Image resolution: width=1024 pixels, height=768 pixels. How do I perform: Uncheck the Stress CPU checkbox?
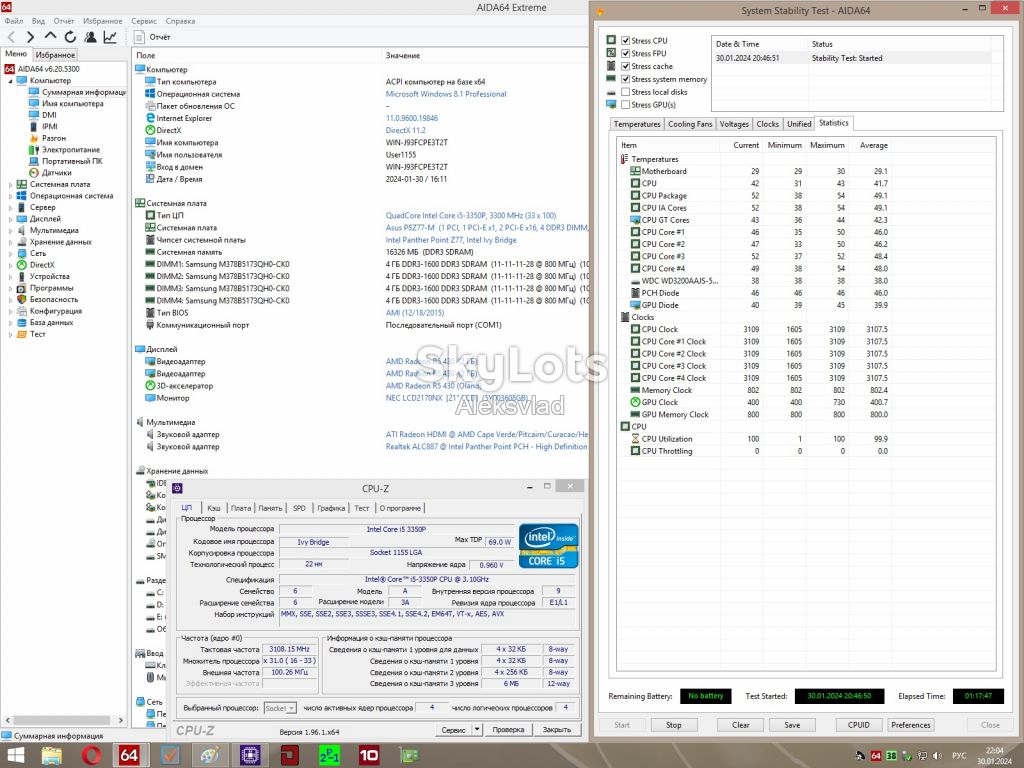pos(626,40)
